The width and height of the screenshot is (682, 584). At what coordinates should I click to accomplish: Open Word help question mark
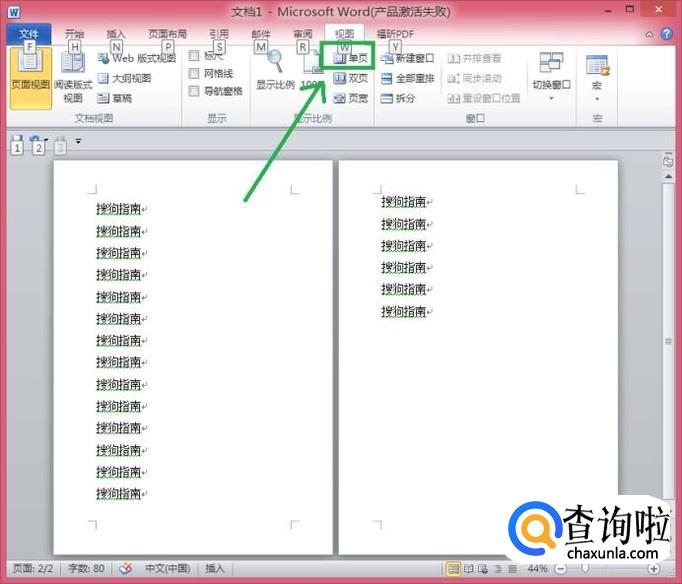pyautogui.click(x=666, y=33)
